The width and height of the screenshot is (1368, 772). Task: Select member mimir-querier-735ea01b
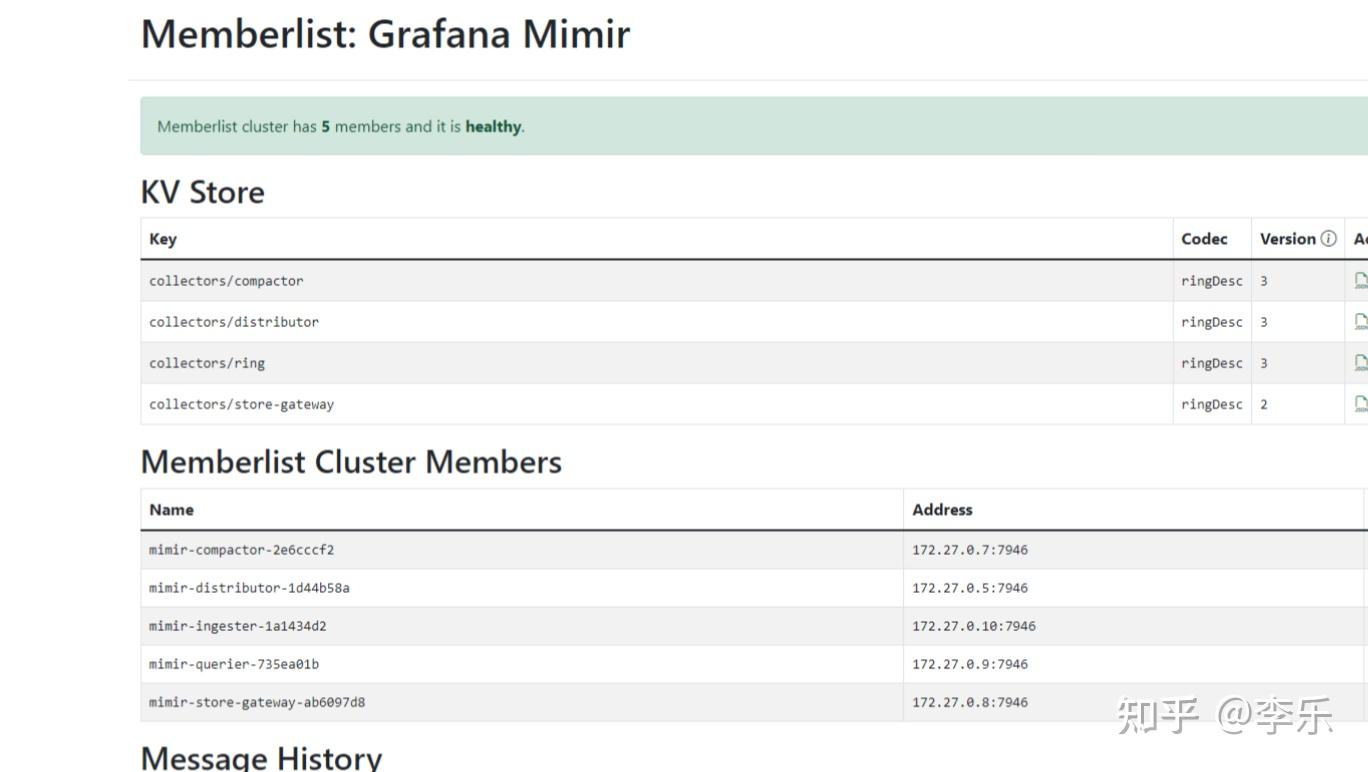231,664
